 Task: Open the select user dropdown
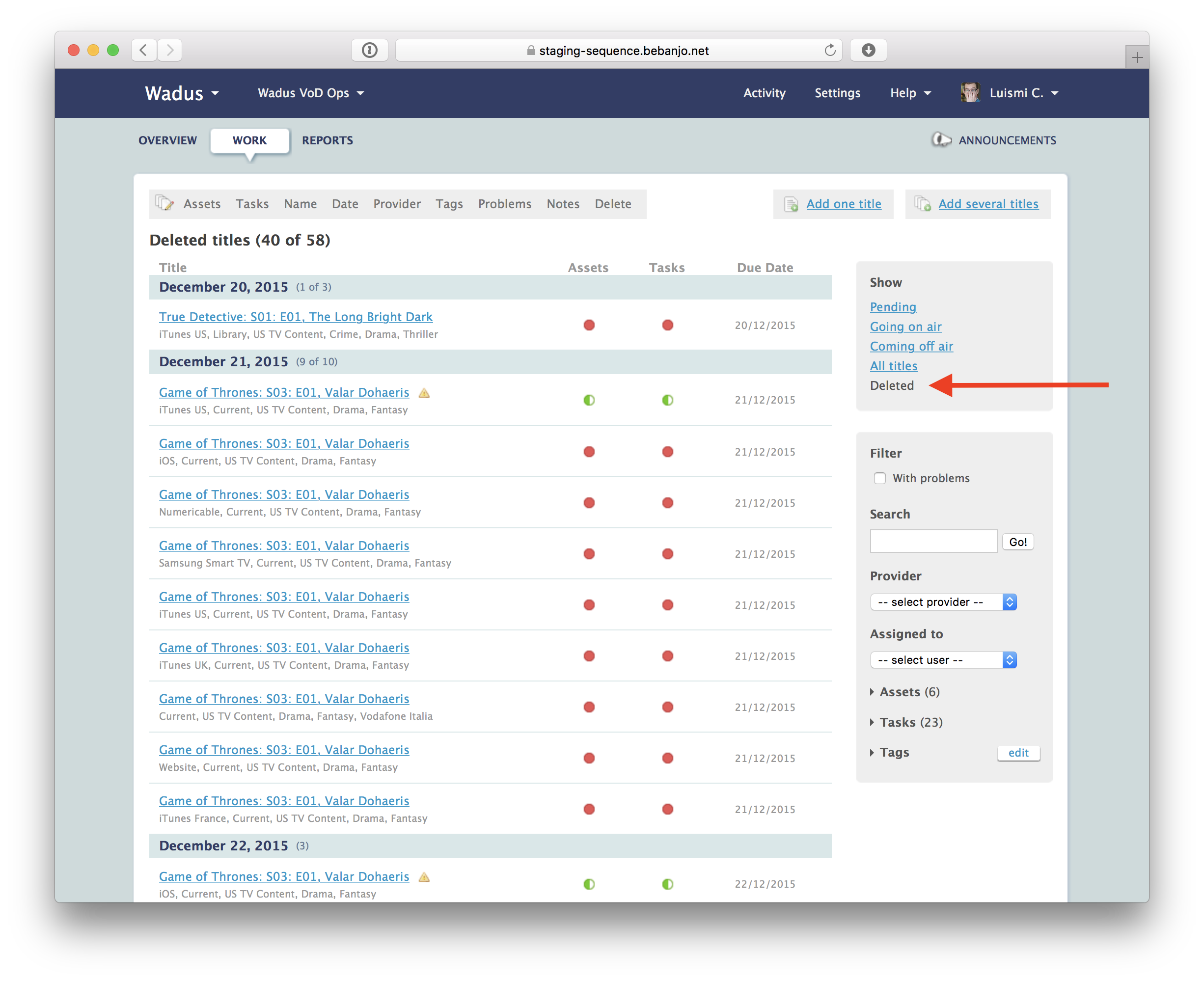click(x=943, y=660)
